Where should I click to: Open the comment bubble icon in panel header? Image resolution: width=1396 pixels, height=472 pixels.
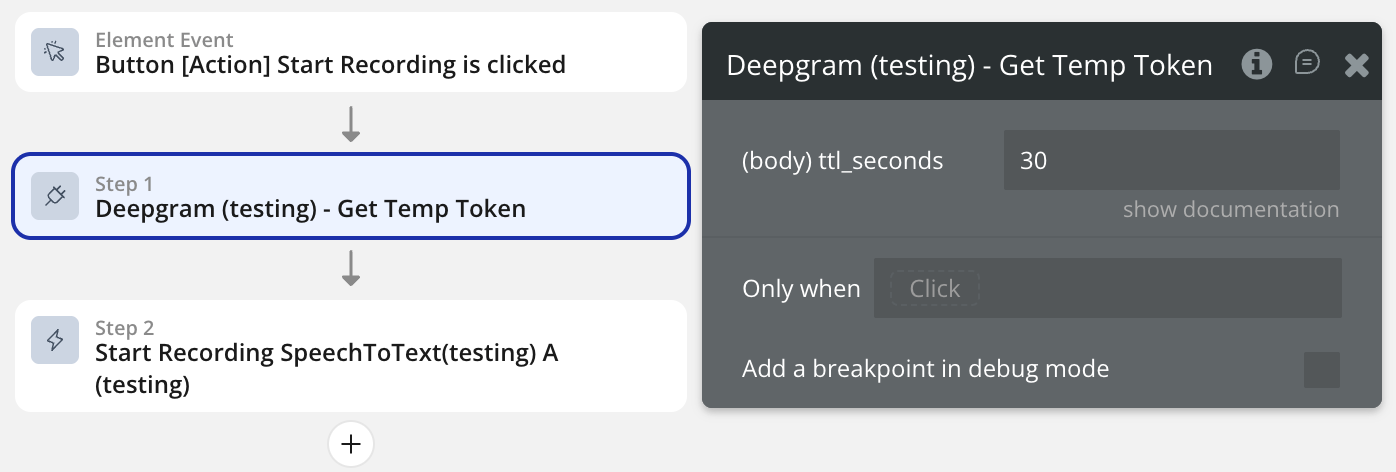[1307, 64]
